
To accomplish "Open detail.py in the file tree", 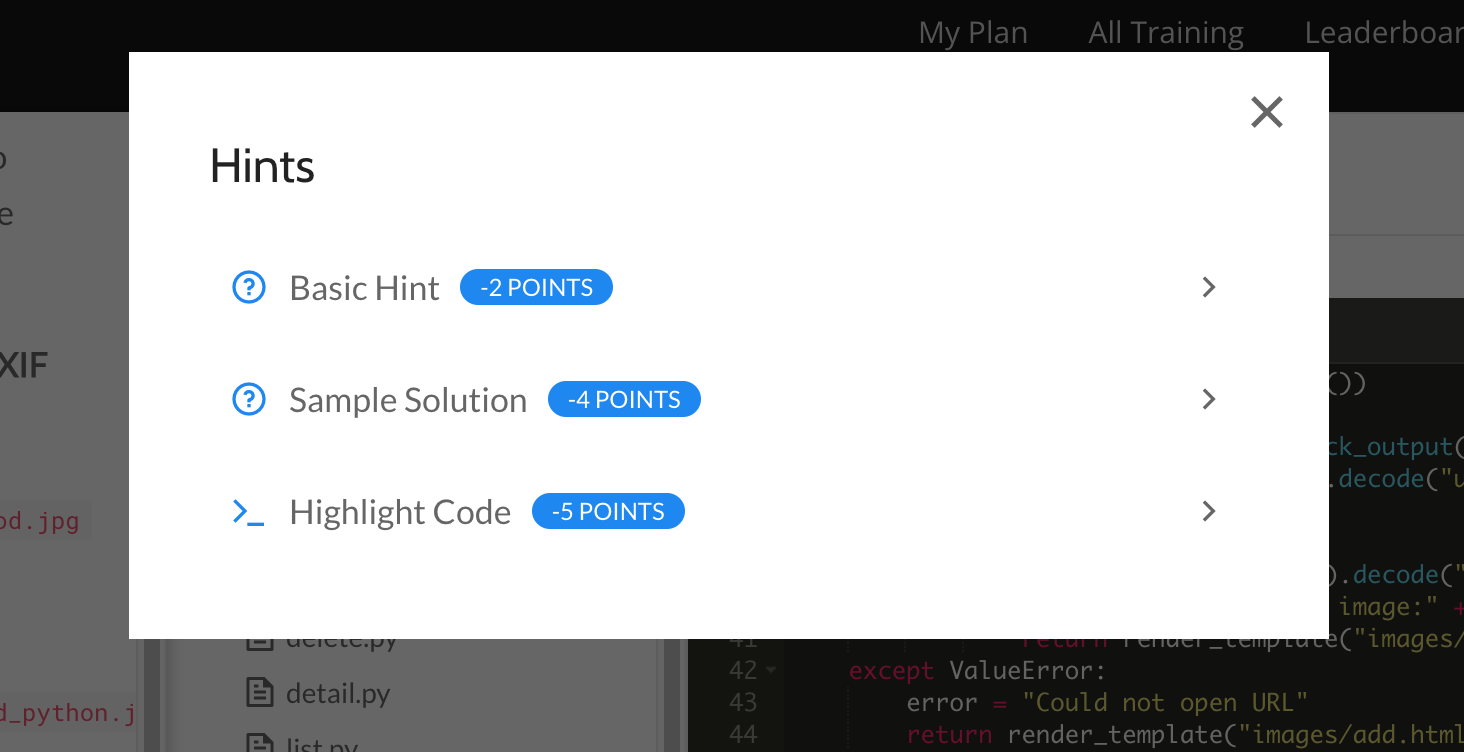I will pos(338,693).
